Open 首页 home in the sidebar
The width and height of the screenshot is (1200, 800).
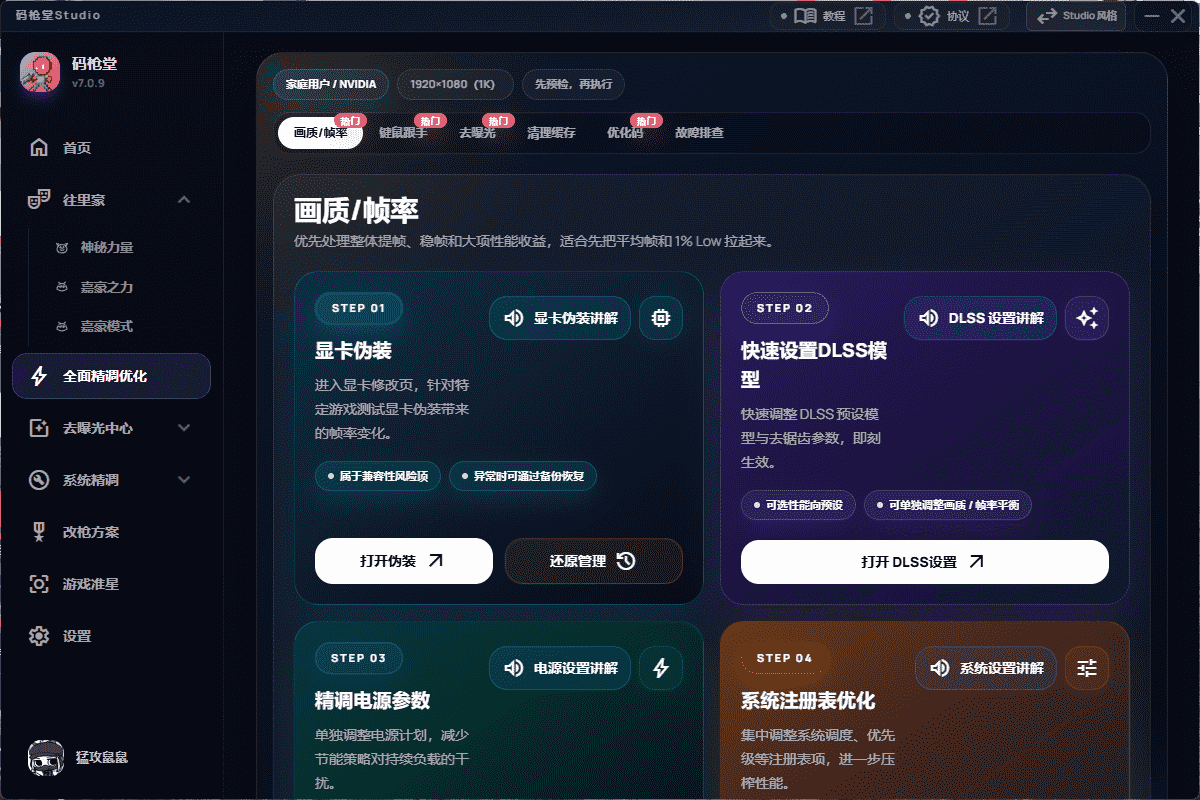coord(111,148)
